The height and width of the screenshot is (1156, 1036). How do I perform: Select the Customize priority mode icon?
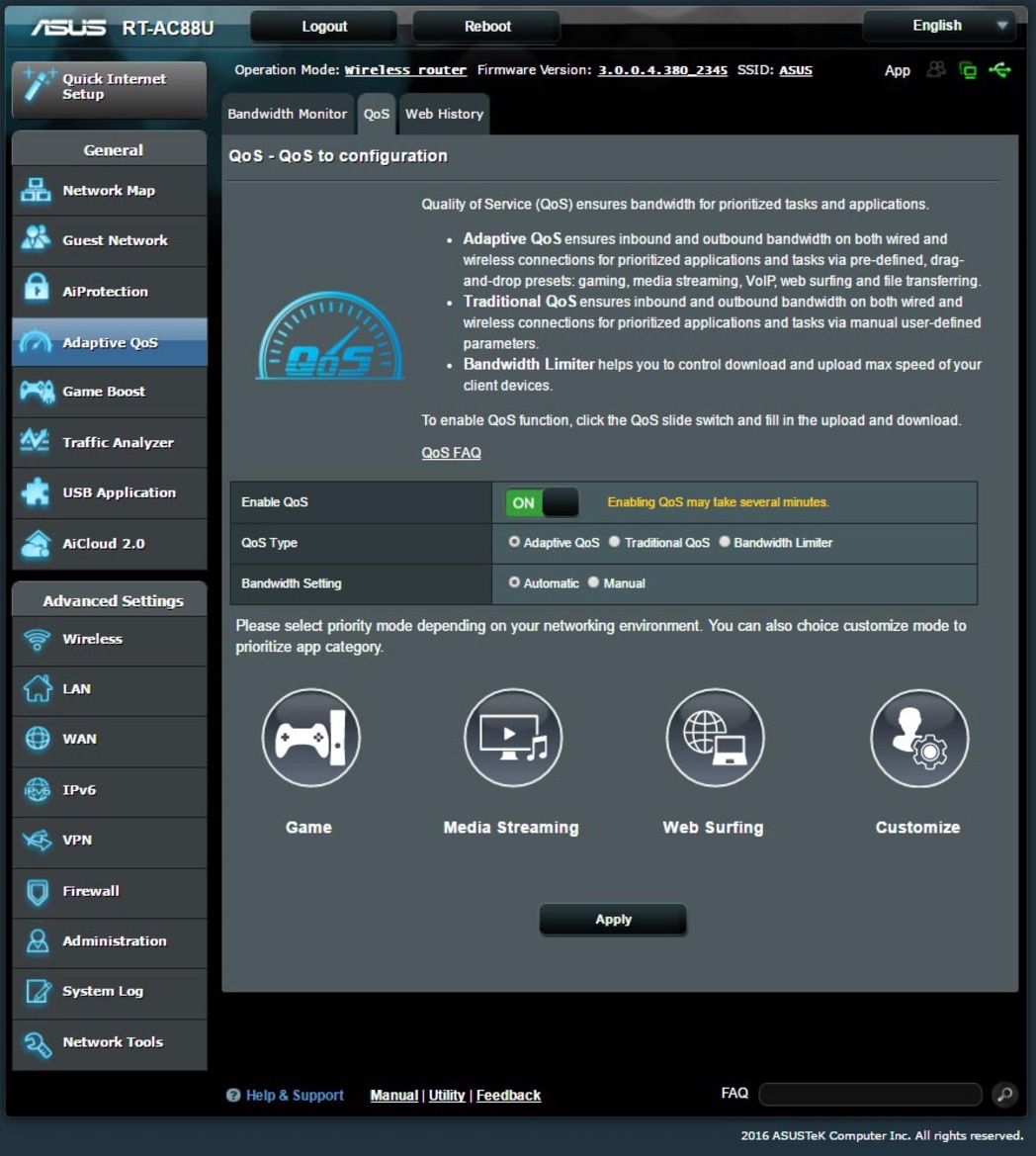coord(918,738)
